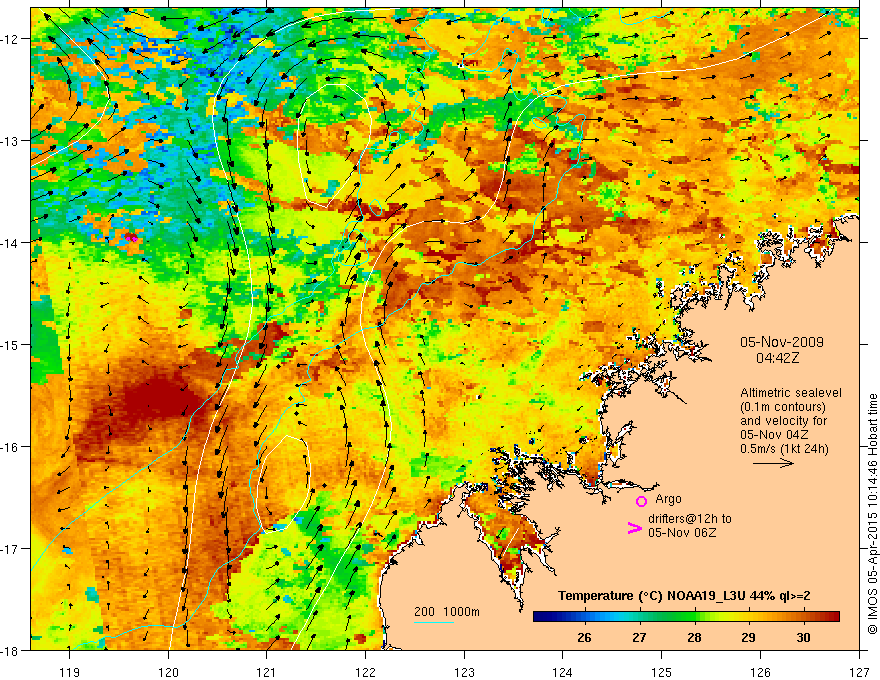Click the closed white contour near 121.7E, 13S

pos(334,146)
